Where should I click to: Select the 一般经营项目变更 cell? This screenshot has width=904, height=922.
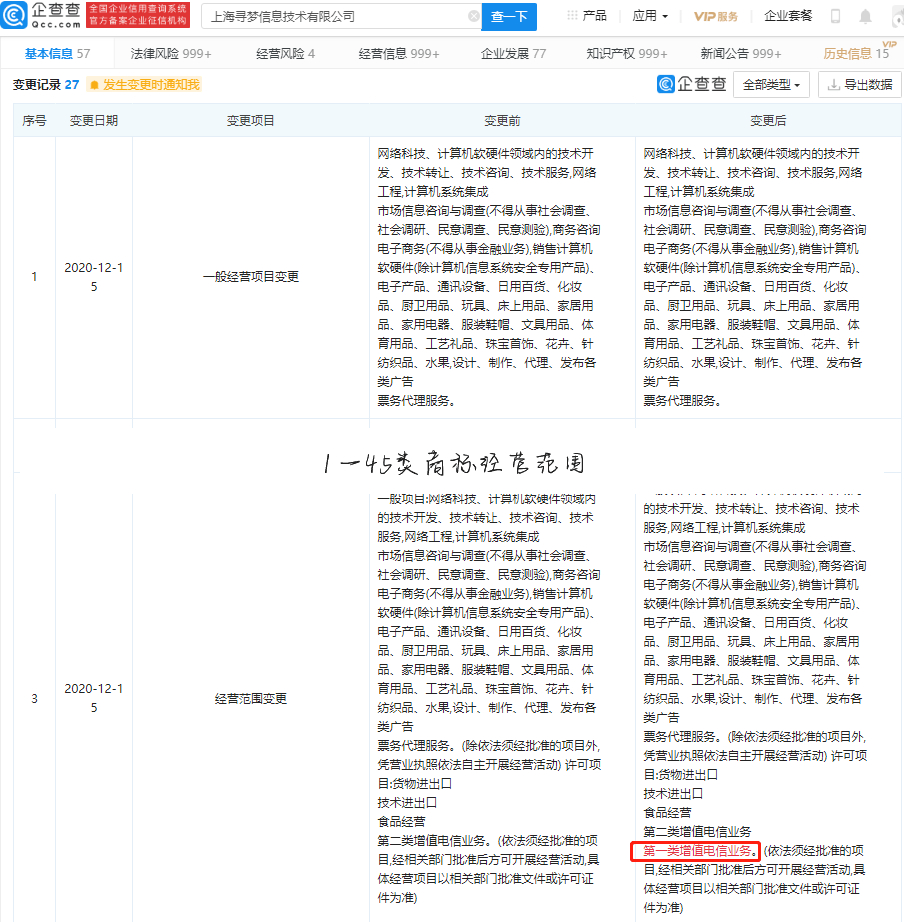click(251, 277)
